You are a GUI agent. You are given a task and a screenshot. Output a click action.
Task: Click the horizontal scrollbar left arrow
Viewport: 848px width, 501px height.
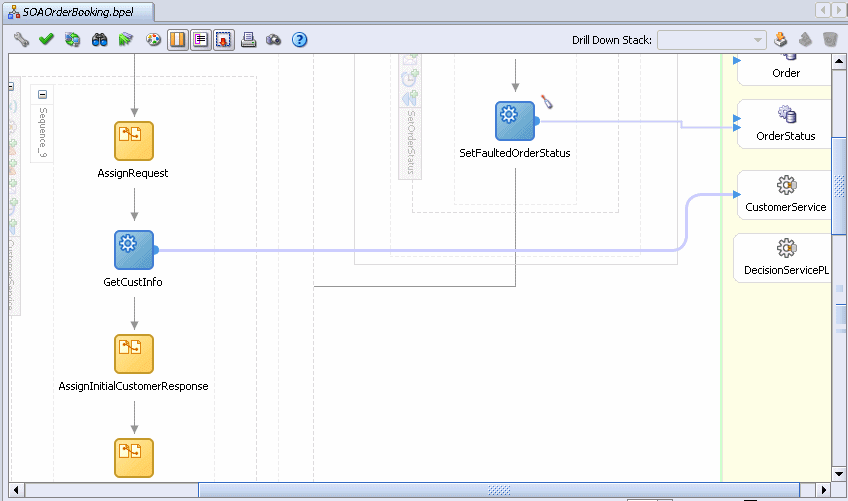16,490
